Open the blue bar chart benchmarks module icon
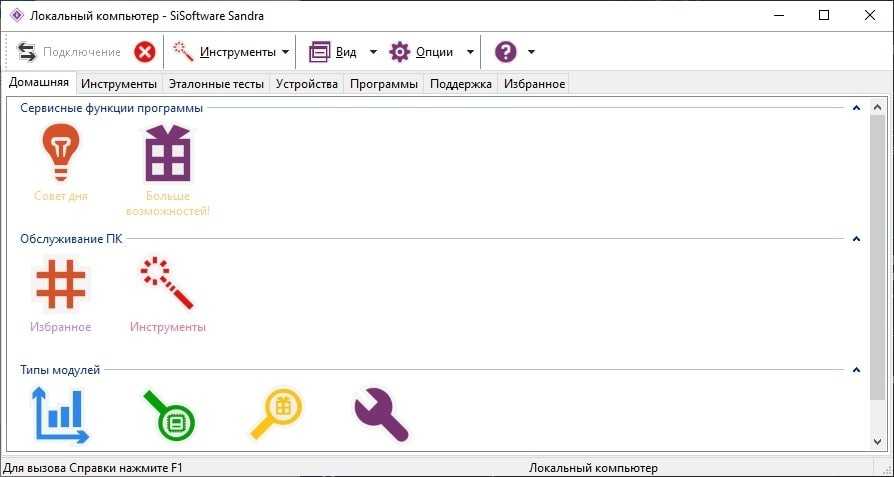The width and height of the screenshot is (894, 477). click(60, 415)
